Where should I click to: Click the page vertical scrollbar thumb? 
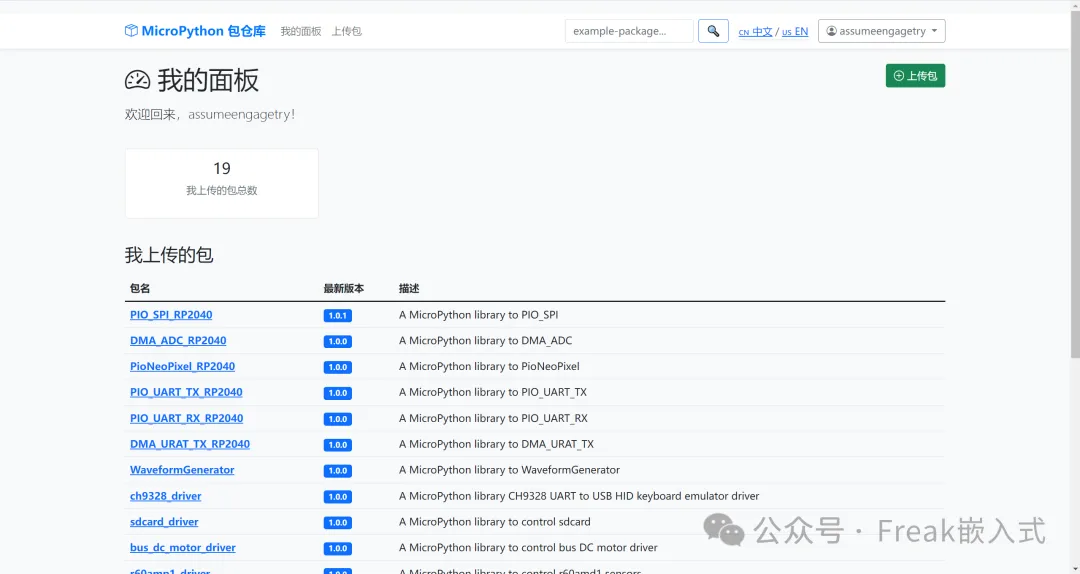click(1074, 184)
